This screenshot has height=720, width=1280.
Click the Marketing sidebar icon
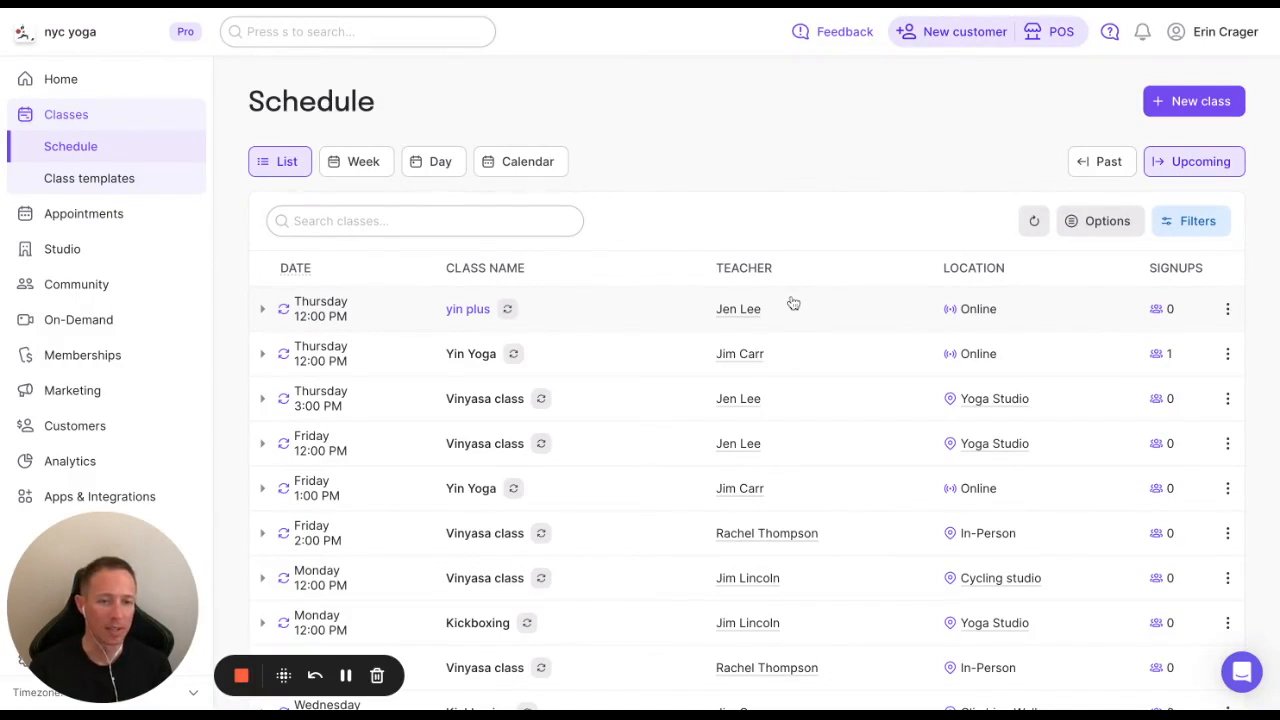click(25, 390)
